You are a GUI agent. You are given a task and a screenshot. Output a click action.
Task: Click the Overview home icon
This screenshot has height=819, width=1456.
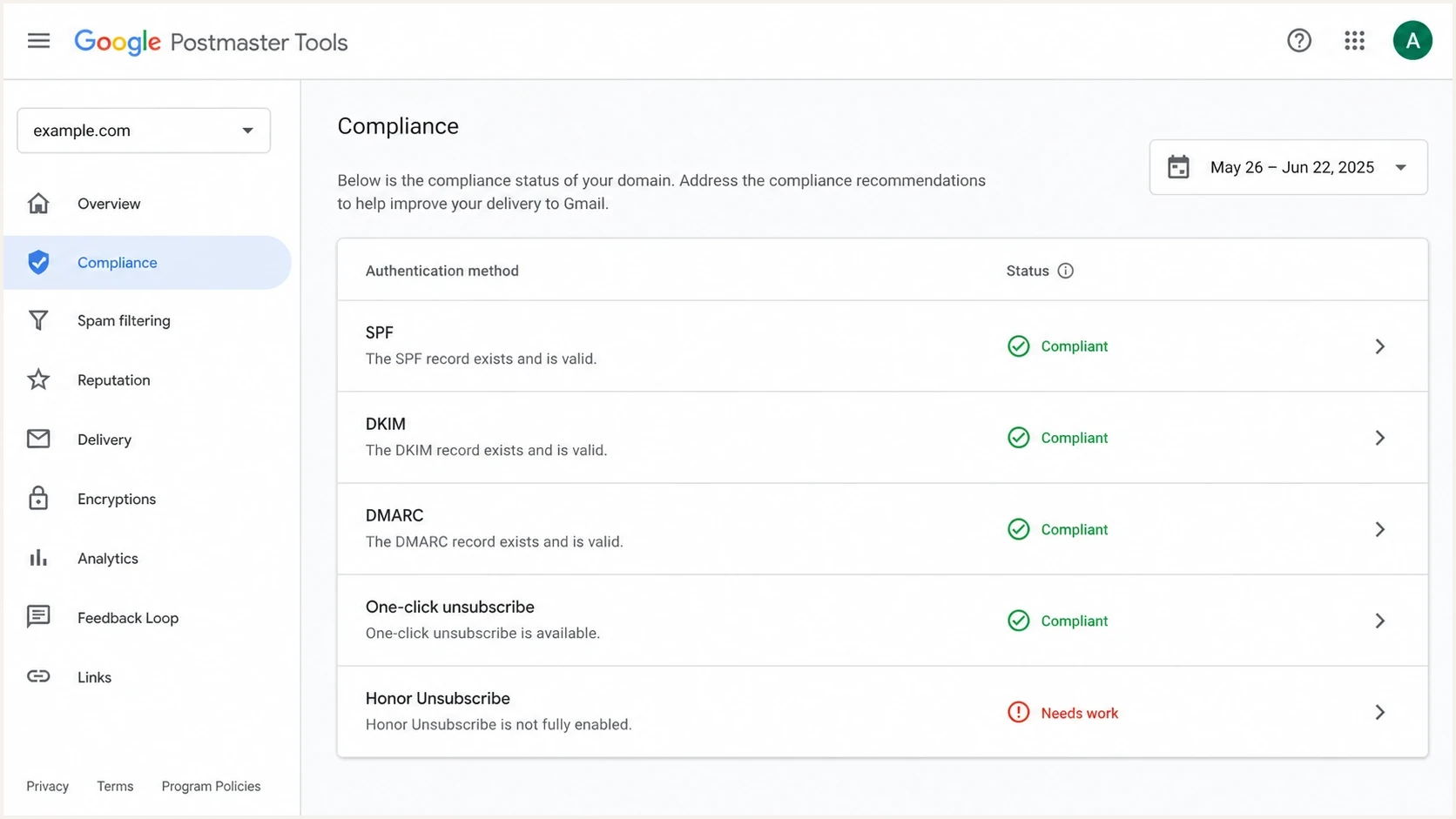pyautogui.click(x=38, y=204)
